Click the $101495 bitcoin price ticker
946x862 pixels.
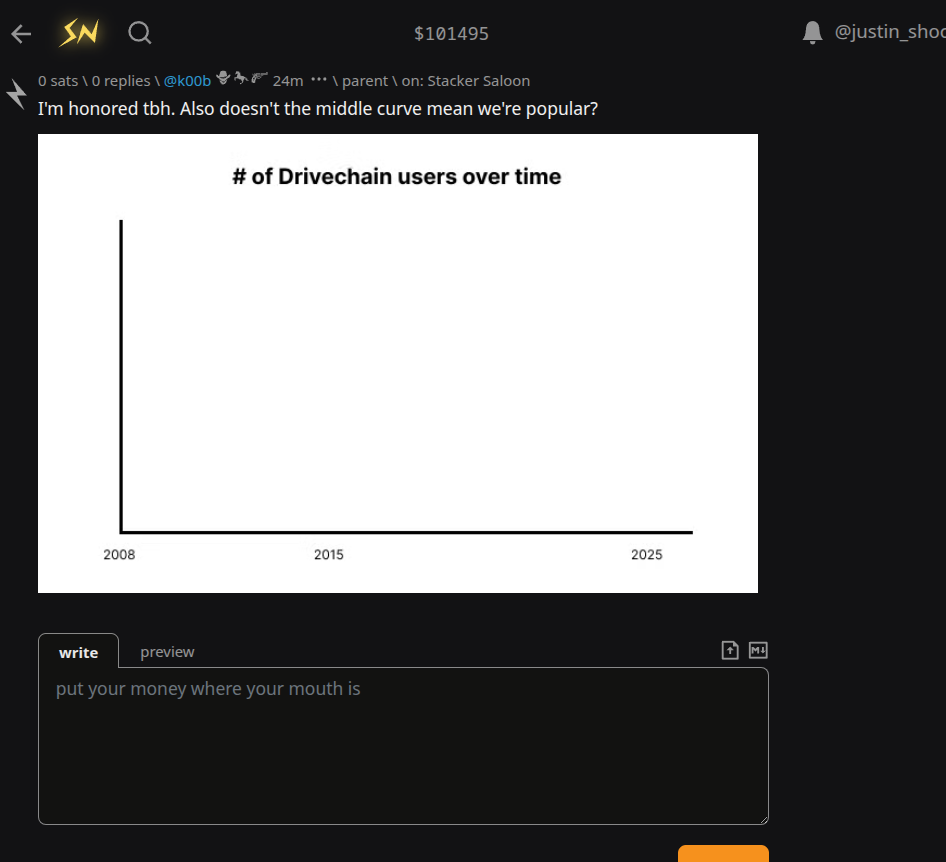[451, 34]
